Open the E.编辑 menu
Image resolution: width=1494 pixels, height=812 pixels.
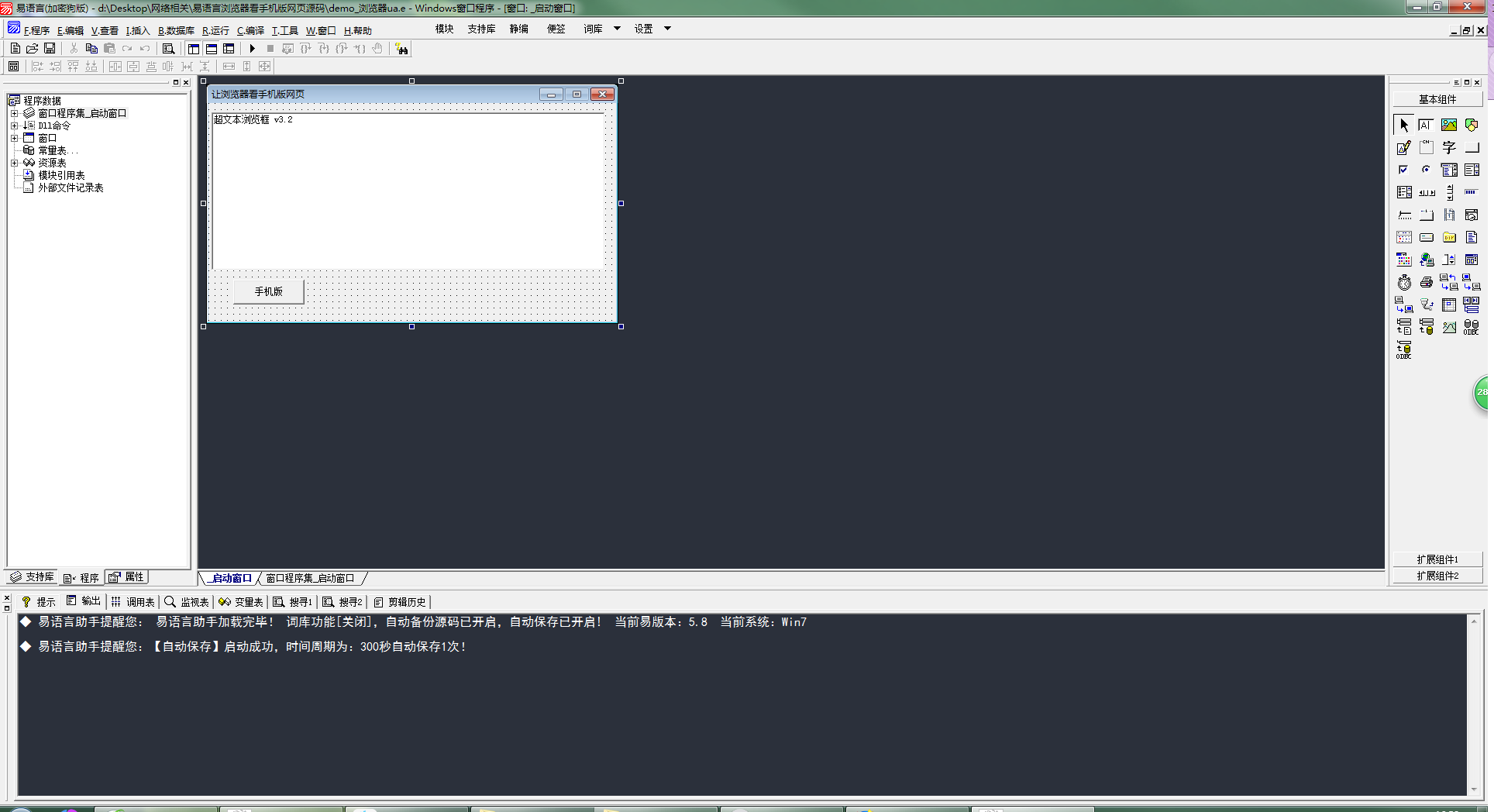coord(71,30)
